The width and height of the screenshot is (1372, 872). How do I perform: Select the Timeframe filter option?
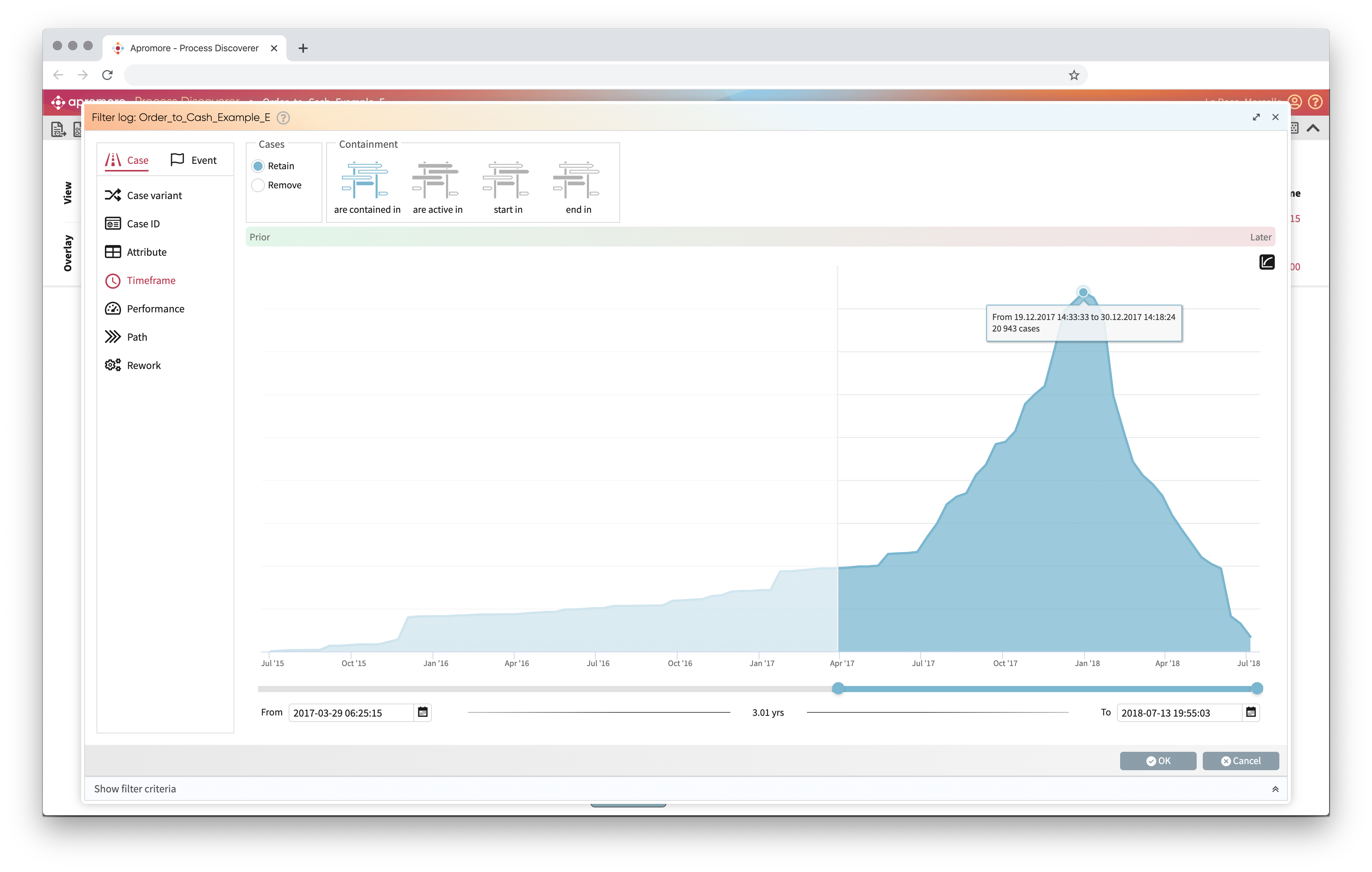point(151,280)
